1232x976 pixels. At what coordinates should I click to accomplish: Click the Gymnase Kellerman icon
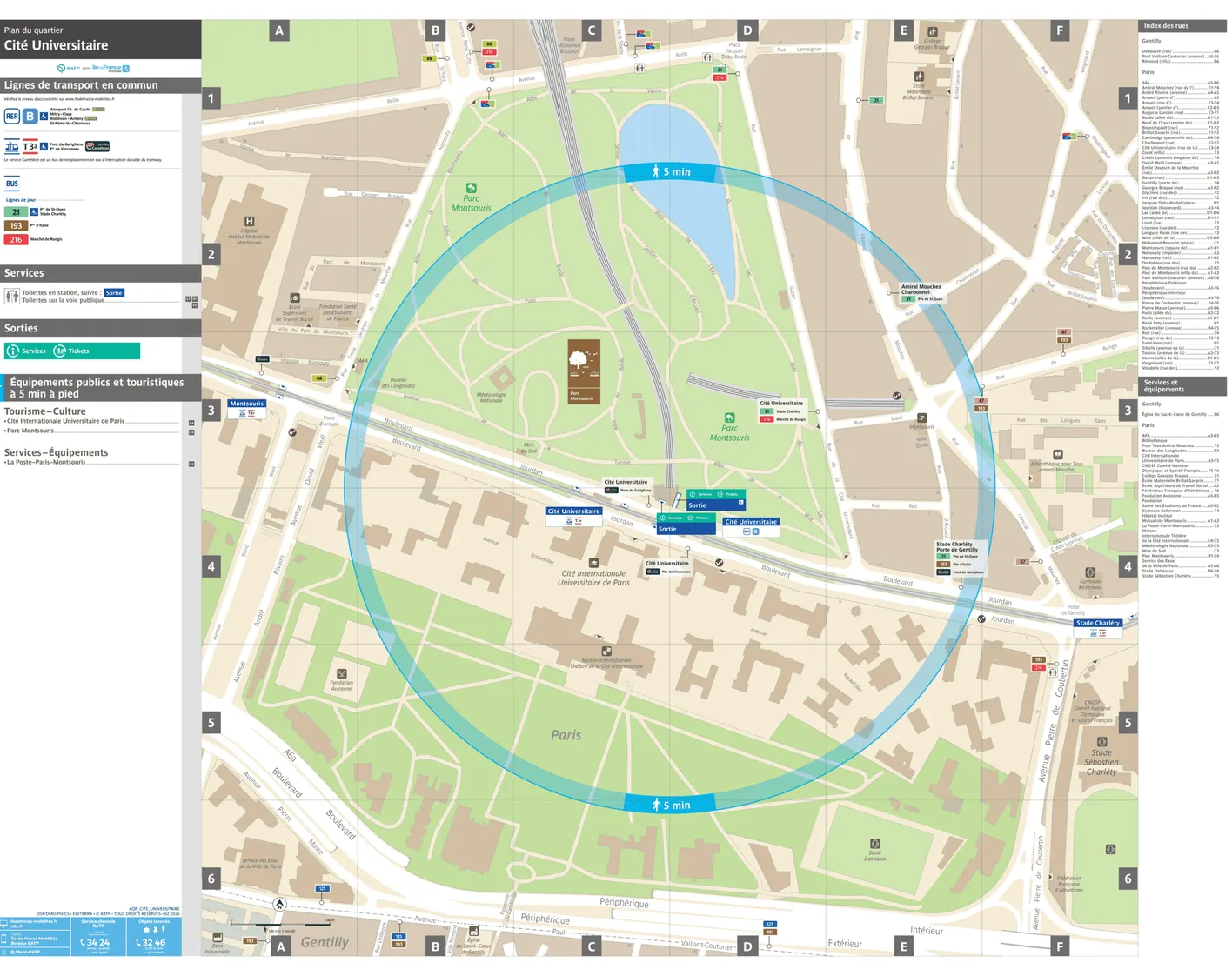tap(1089, 572)
